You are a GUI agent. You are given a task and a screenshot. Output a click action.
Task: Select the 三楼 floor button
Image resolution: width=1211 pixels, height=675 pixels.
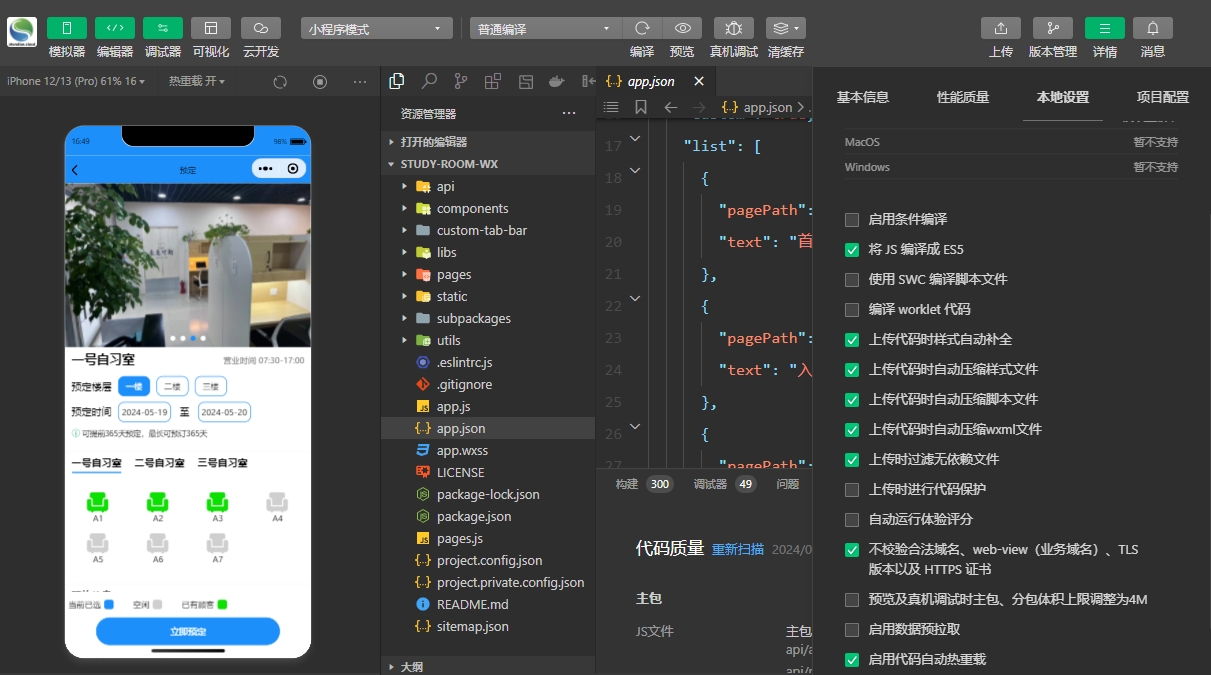tap(211, 386)
